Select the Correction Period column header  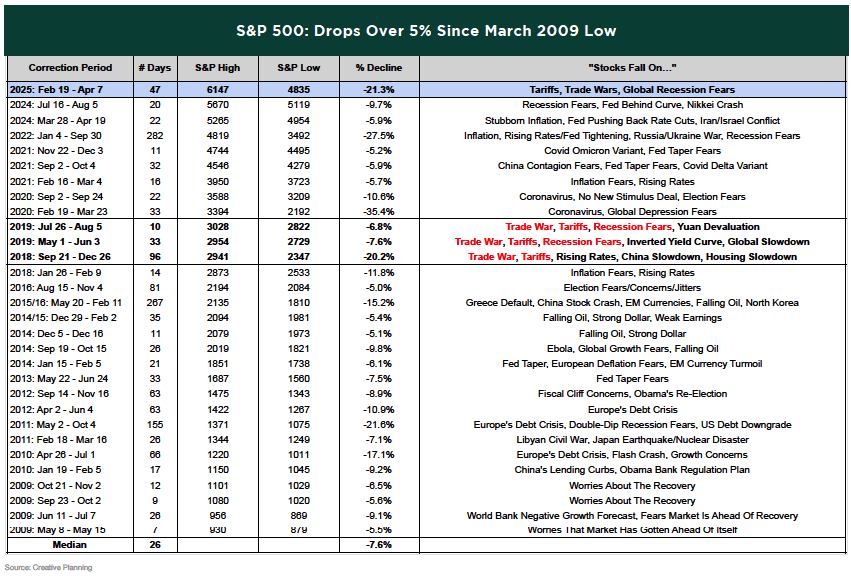[68, 68]
